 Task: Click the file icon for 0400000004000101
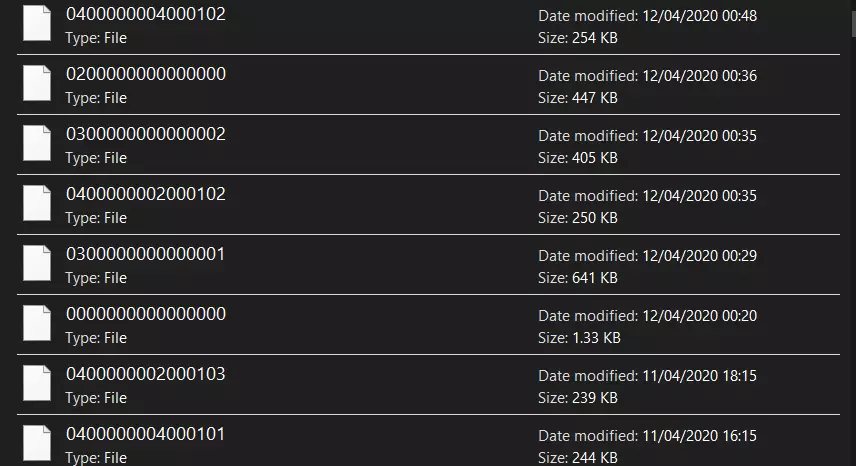point(37,443)
